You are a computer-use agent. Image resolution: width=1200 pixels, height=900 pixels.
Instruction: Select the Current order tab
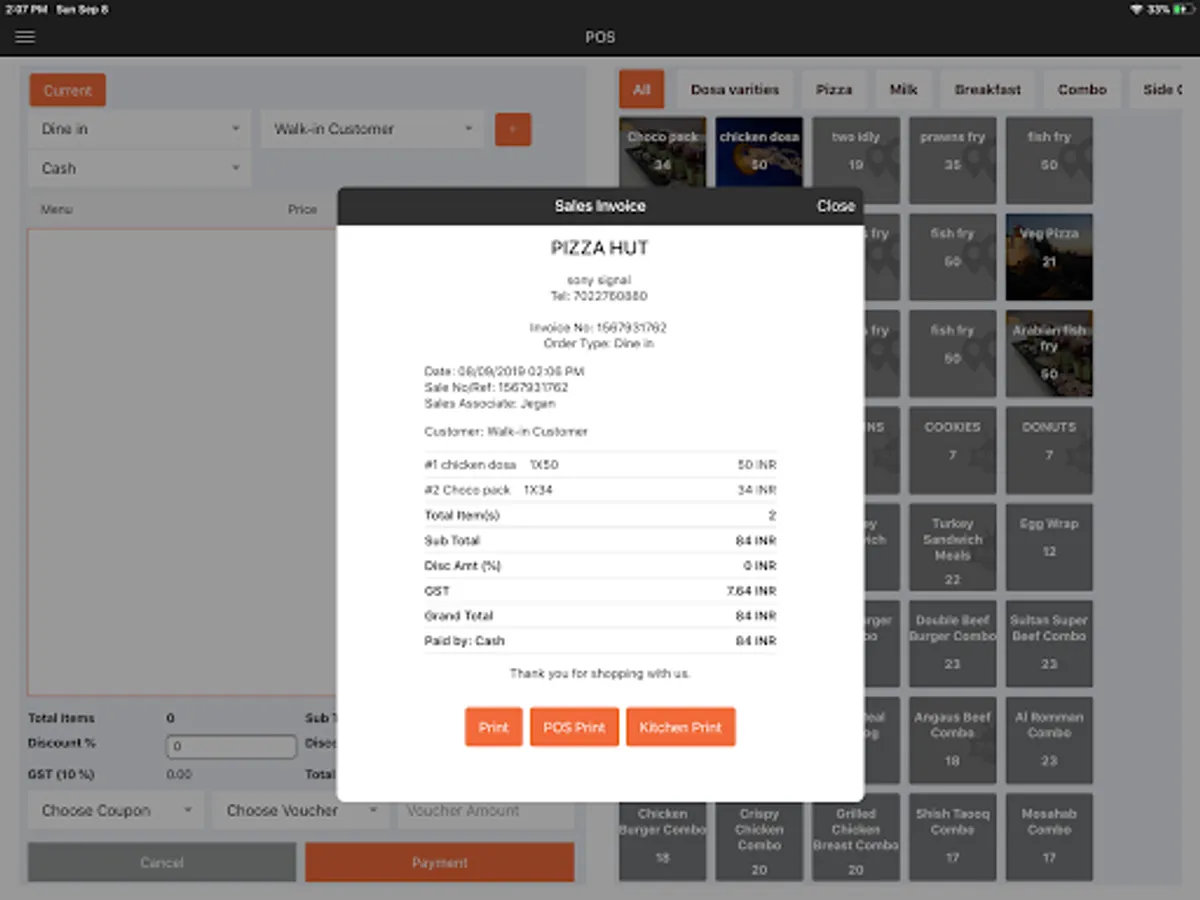coord(67,90)
